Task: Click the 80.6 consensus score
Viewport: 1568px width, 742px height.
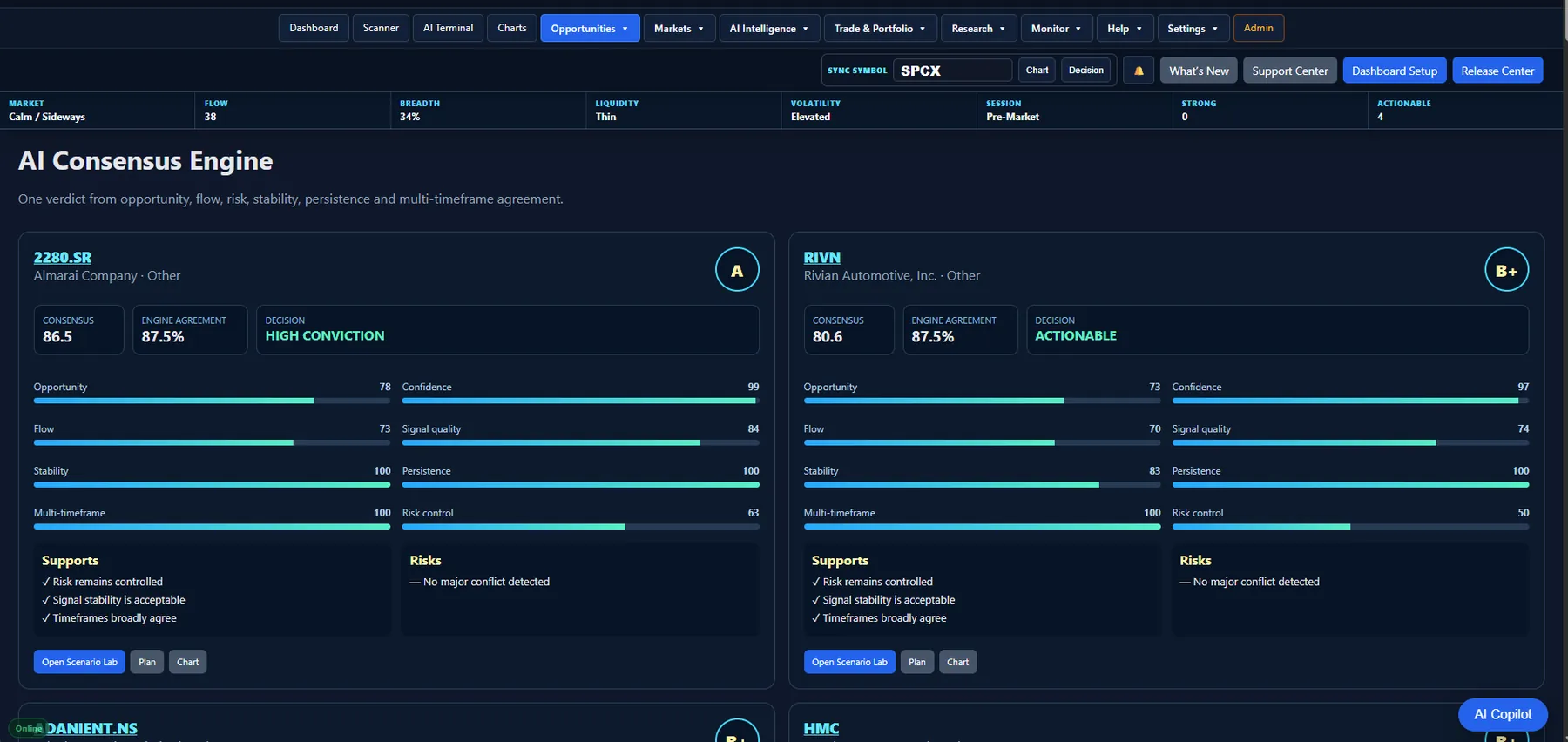Action: [x=828, y=336]
